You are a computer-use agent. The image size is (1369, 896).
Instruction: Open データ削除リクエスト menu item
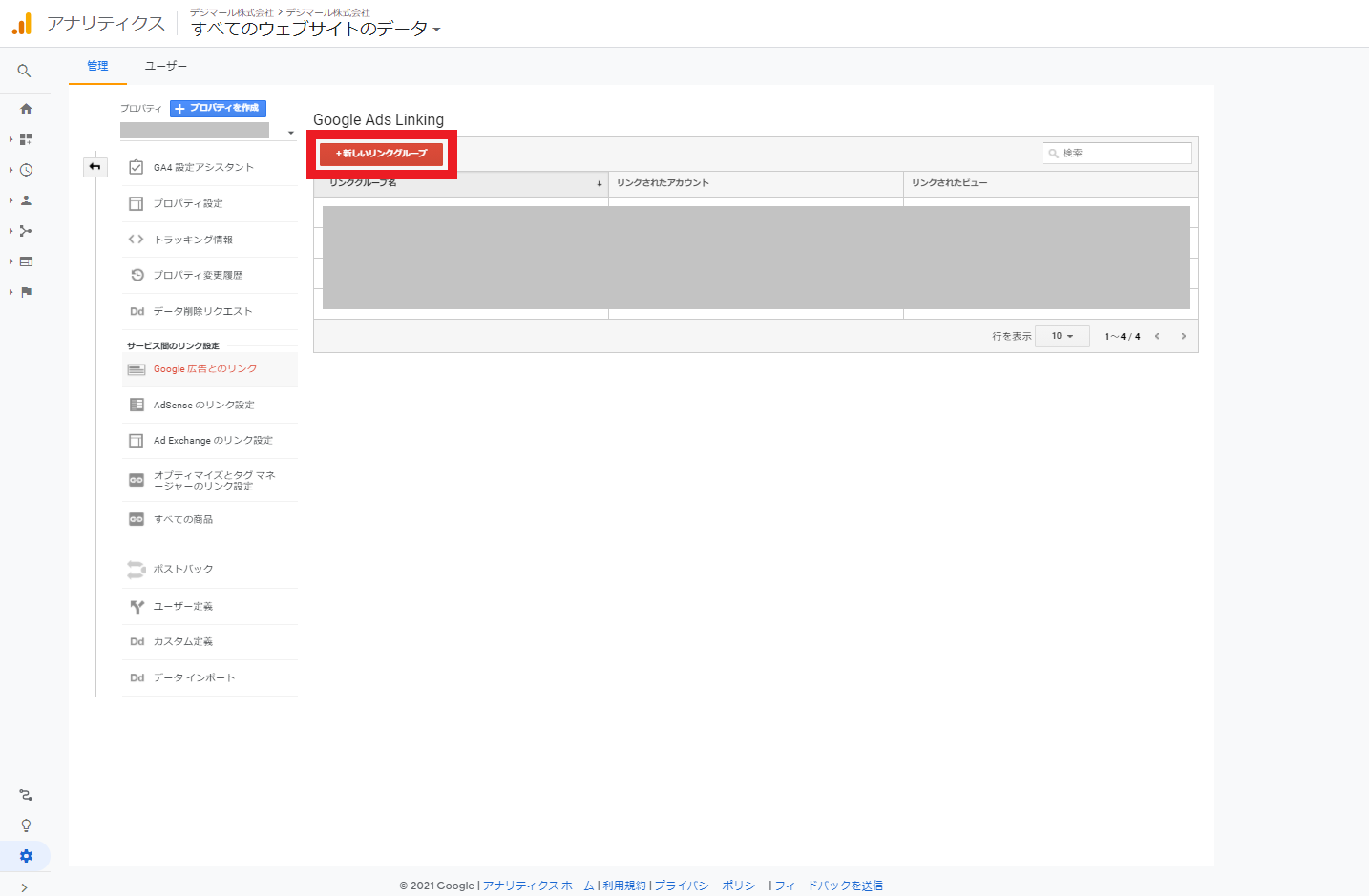point(210,311)
